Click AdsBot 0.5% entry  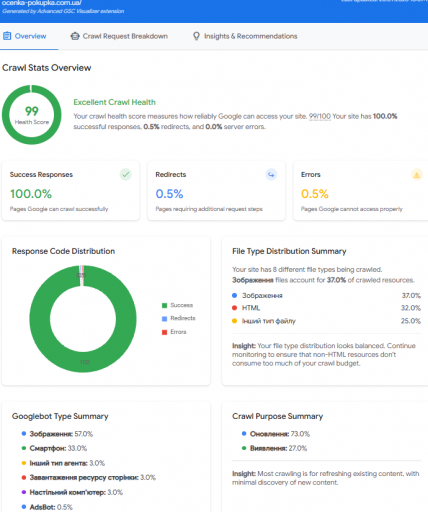(47, 507)
